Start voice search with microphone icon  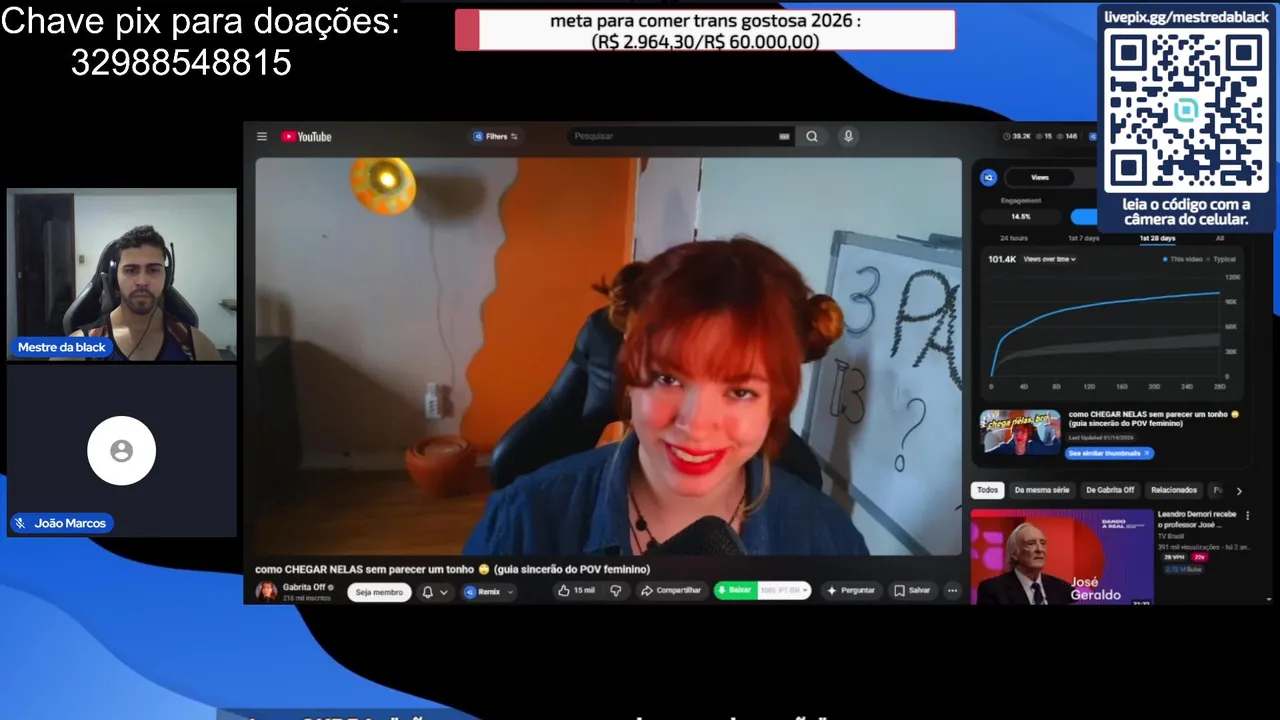848,137
